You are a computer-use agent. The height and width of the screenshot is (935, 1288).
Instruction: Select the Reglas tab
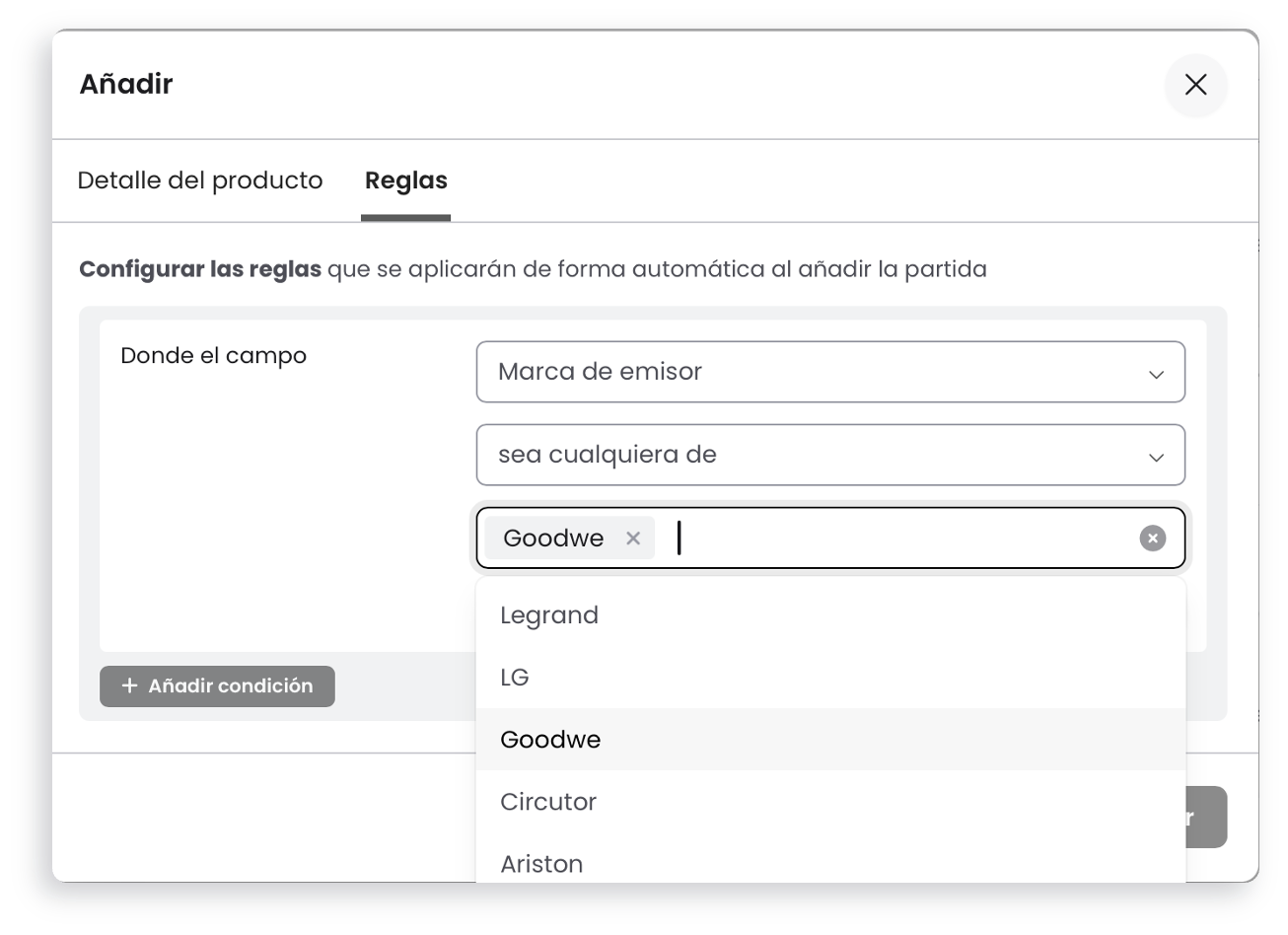tap(405, 180)
